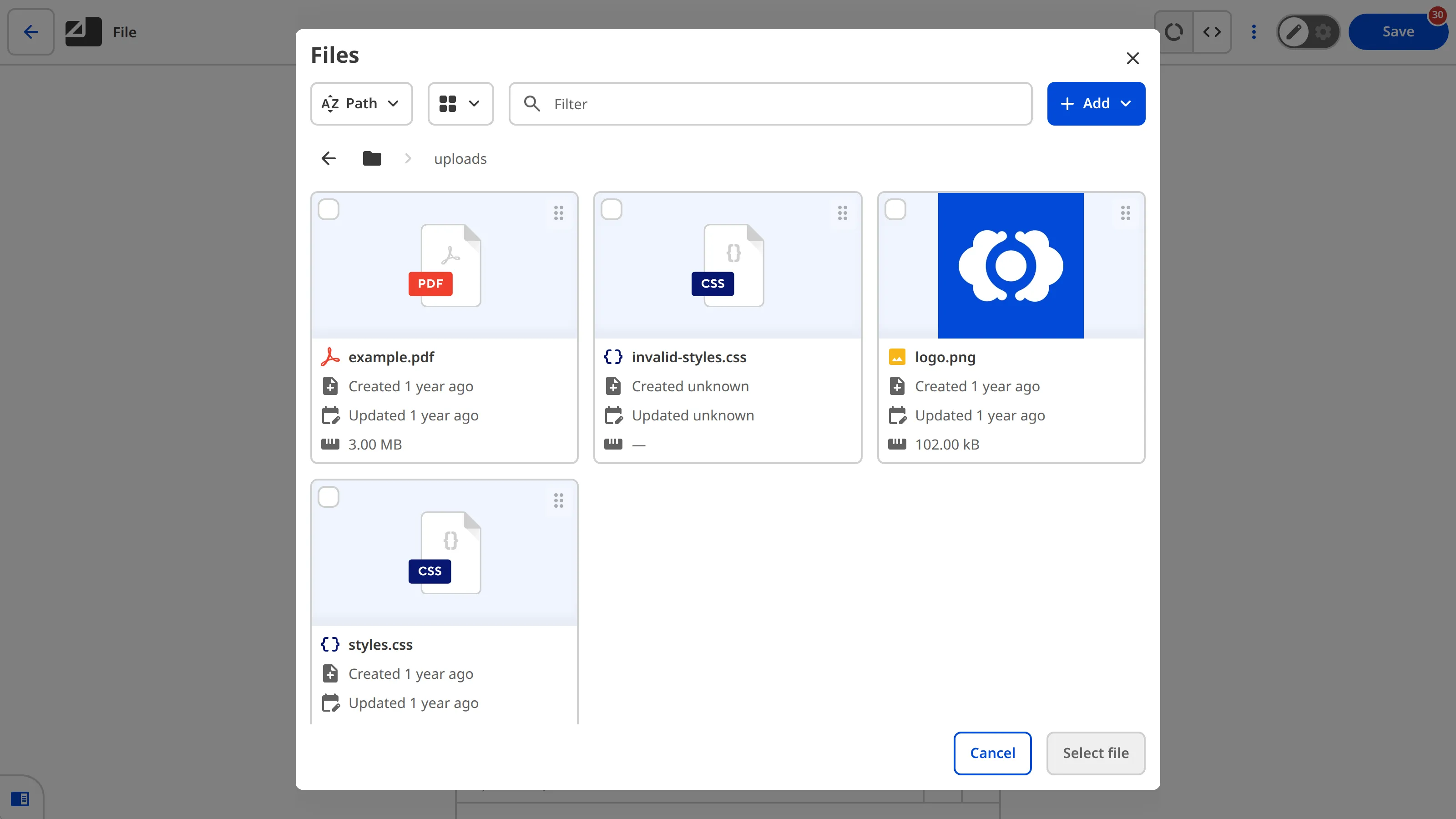The width and height of the screenshot is (1456, 819).
Task: Toggle the edit/settings mode switch
Action: 1308,32
